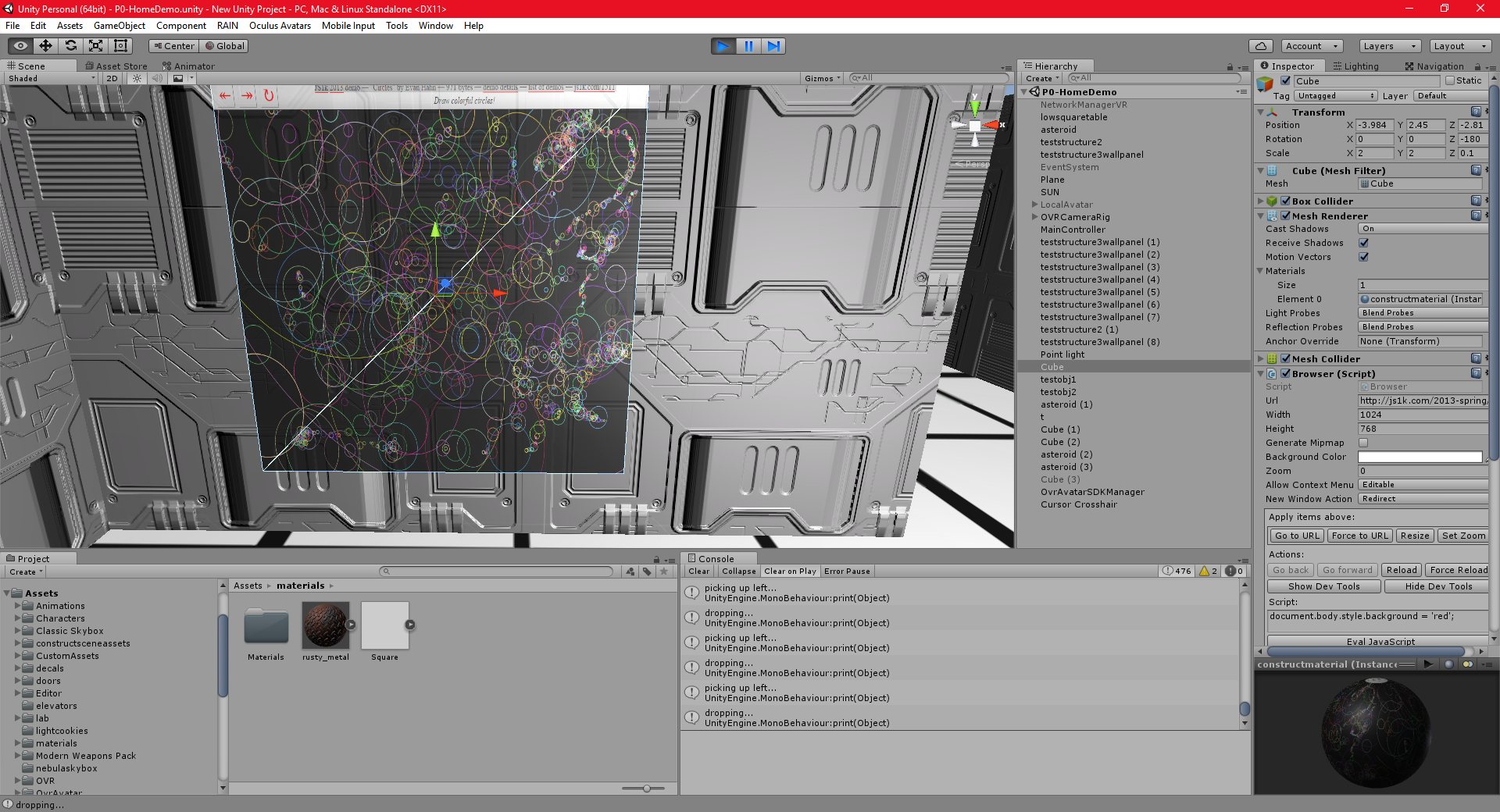Click the Go to URL button
This screenshot has height=812, width=1500.
click(1297, 536)
